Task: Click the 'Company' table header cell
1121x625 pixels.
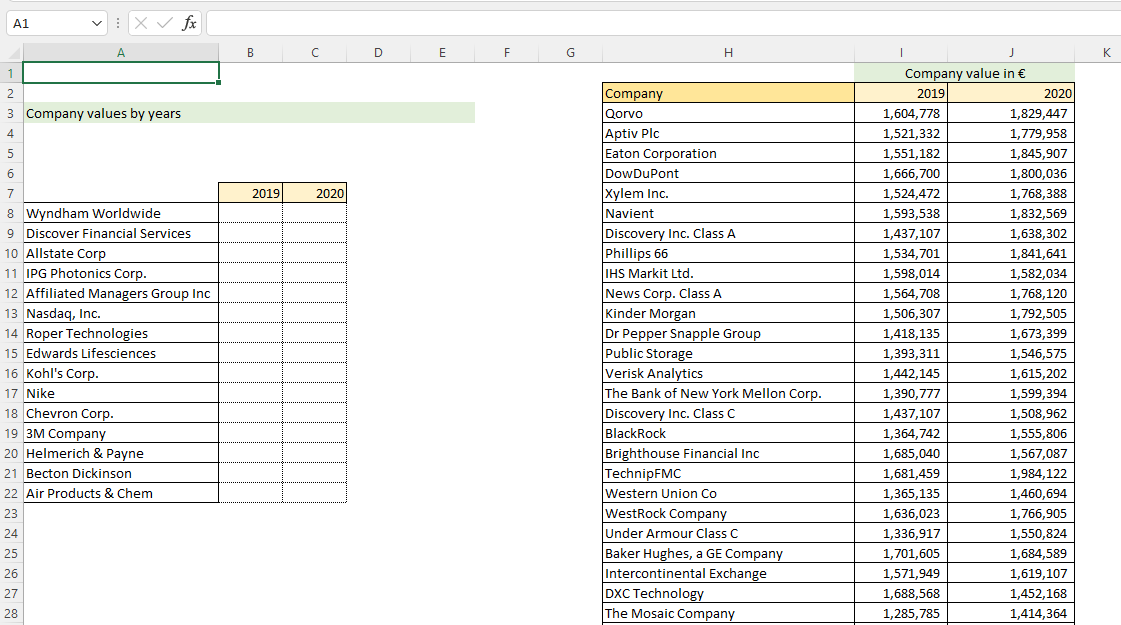Action: [x=728, y=94]
